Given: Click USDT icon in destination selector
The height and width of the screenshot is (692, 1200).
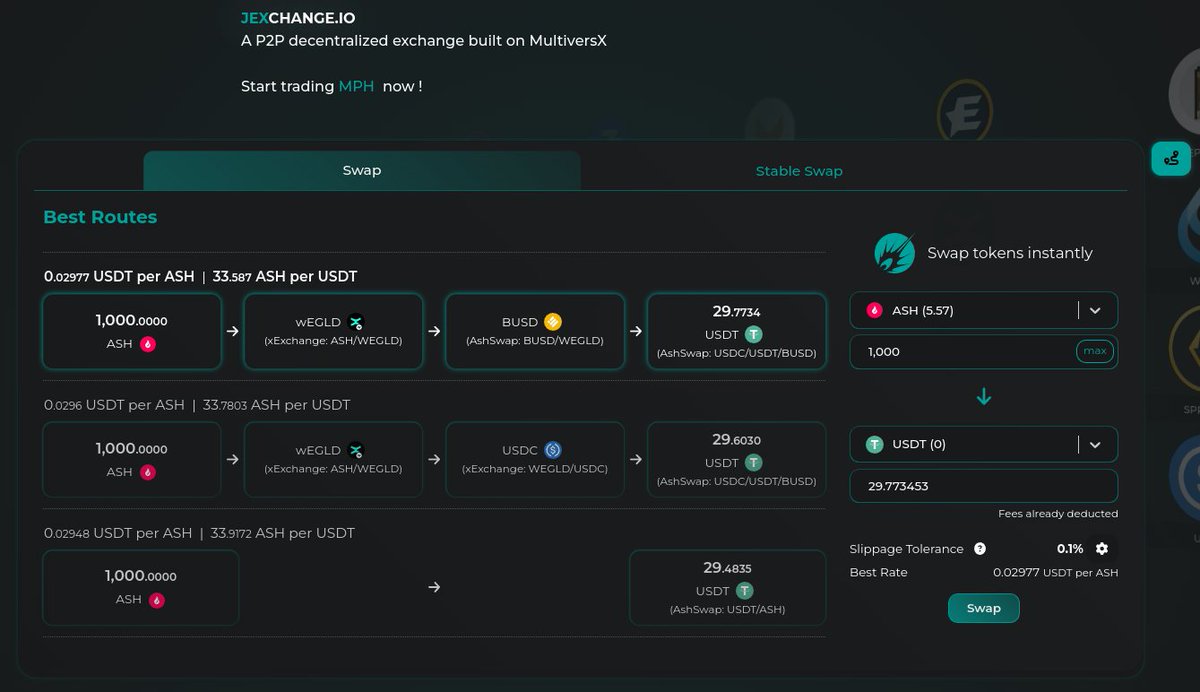Looking at the screenshot, I should tap(875, 444).
